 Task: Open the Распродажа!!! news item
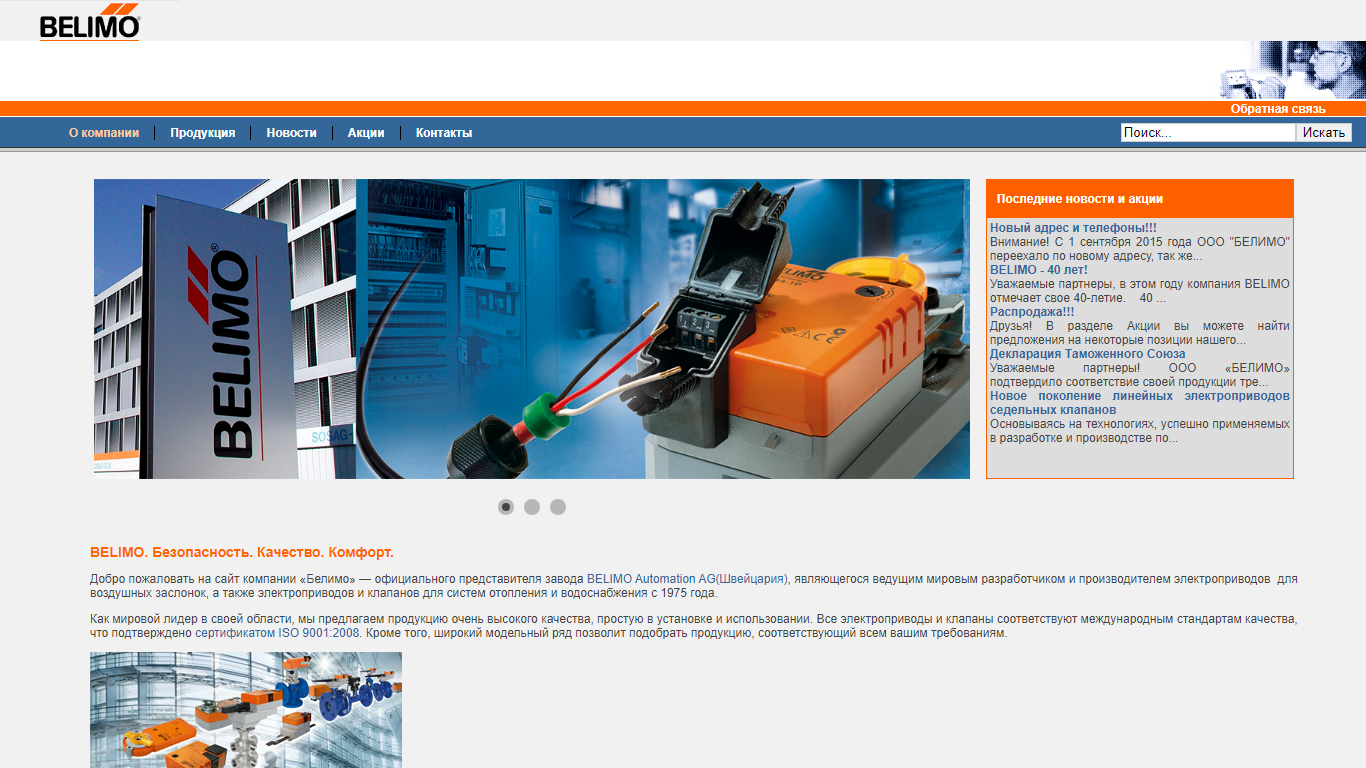coord(1032,312)
